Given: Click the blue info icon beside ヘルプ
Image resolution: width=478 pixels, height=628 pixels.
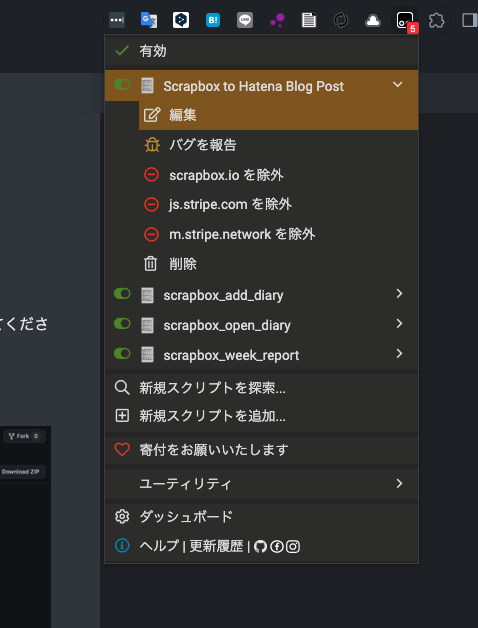Looking at the screenshot, I should point(122,545).
